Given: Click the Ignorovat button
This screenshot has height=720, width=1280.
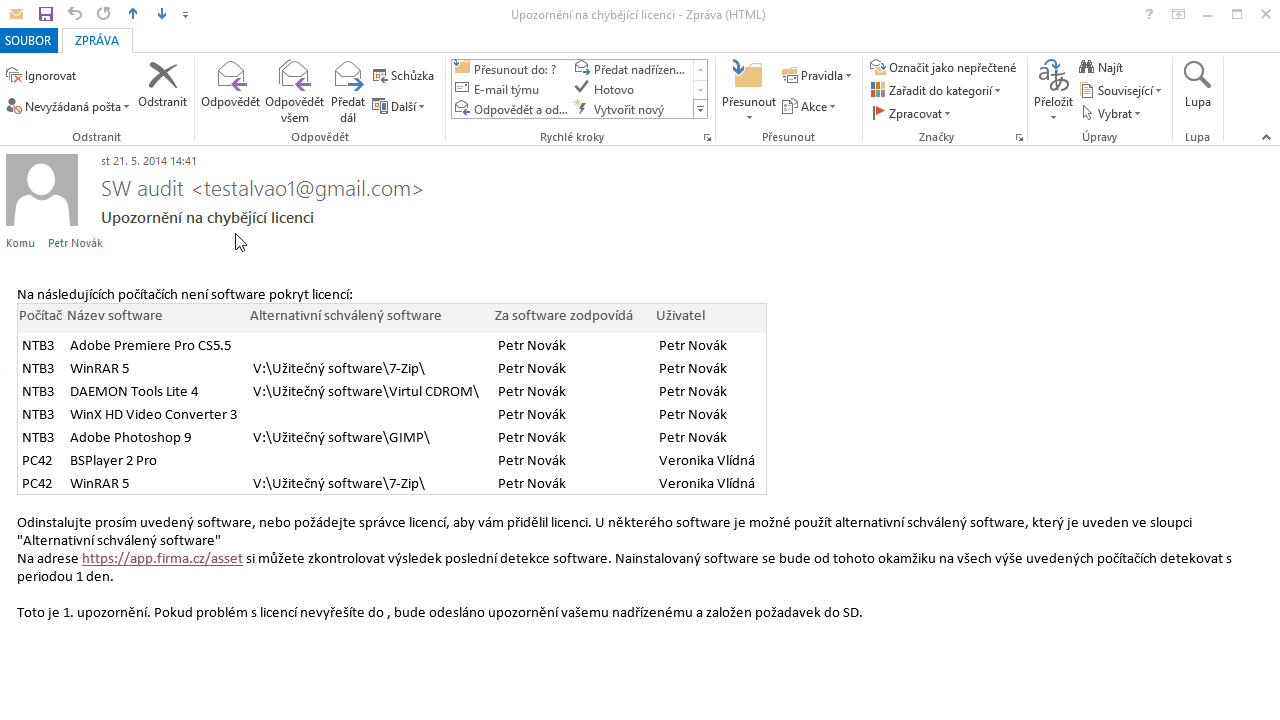Looking at the screenshot, I should (x=41, y=76).
